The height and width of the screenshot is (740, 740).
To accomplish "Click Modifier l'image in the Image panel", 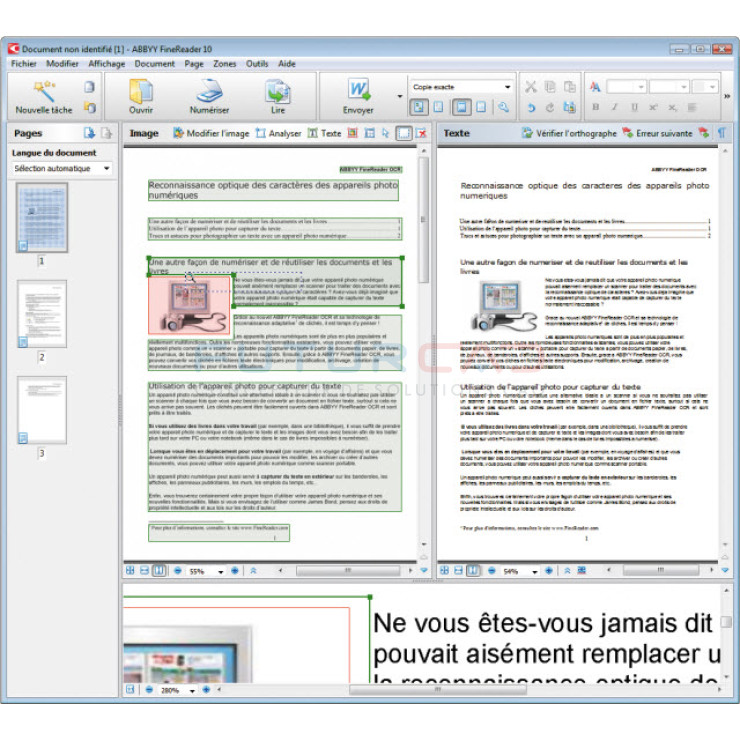I will click(x=211, y=133).
